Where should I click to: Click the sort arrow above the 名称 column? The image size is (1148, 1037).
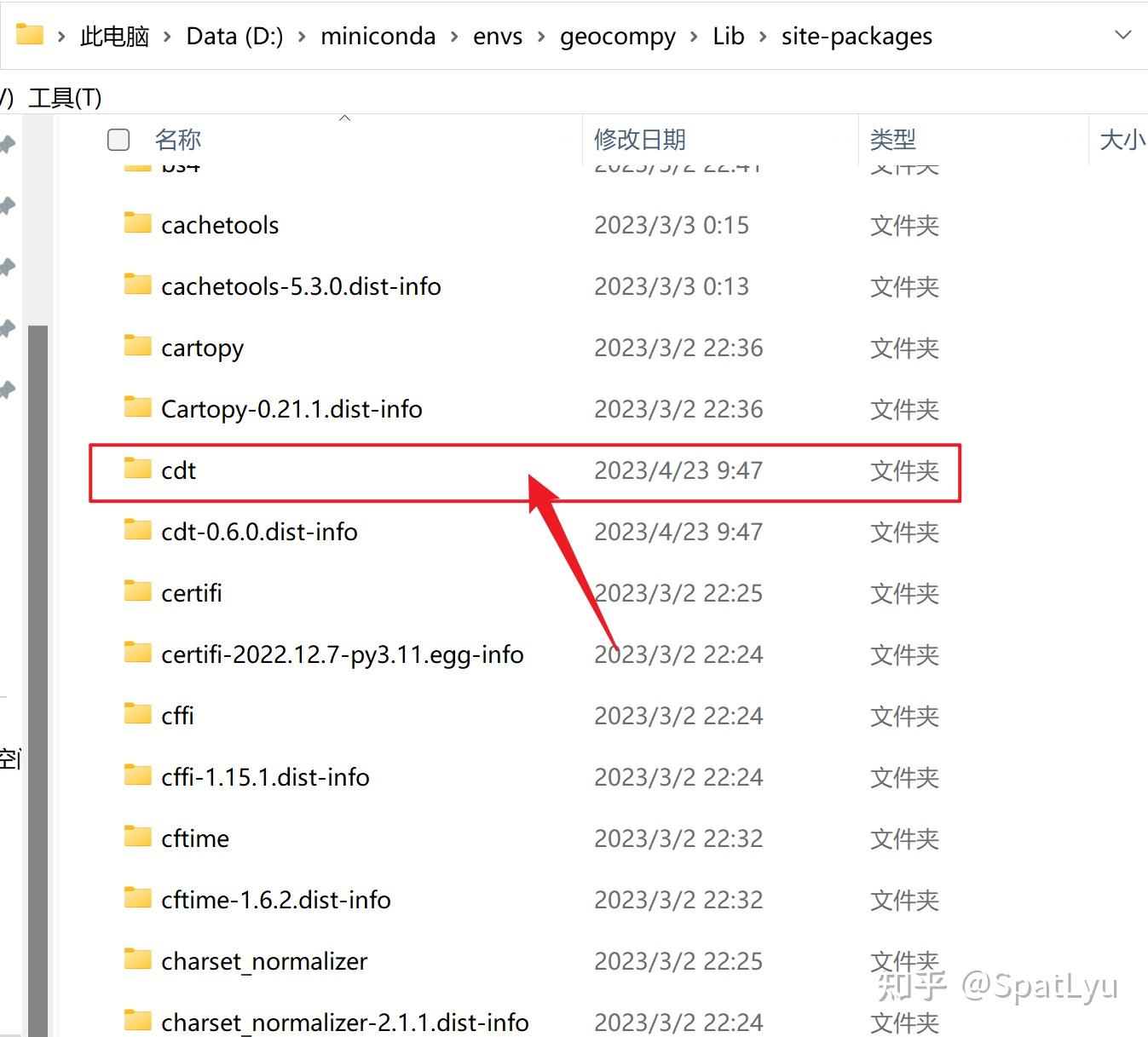344,118
